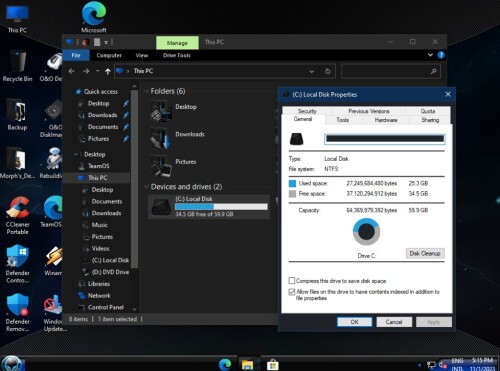Select Libraries in the navigation pane
Image resolution: width=500 pixels, height=371 pixels.
(x=99, y=284)
